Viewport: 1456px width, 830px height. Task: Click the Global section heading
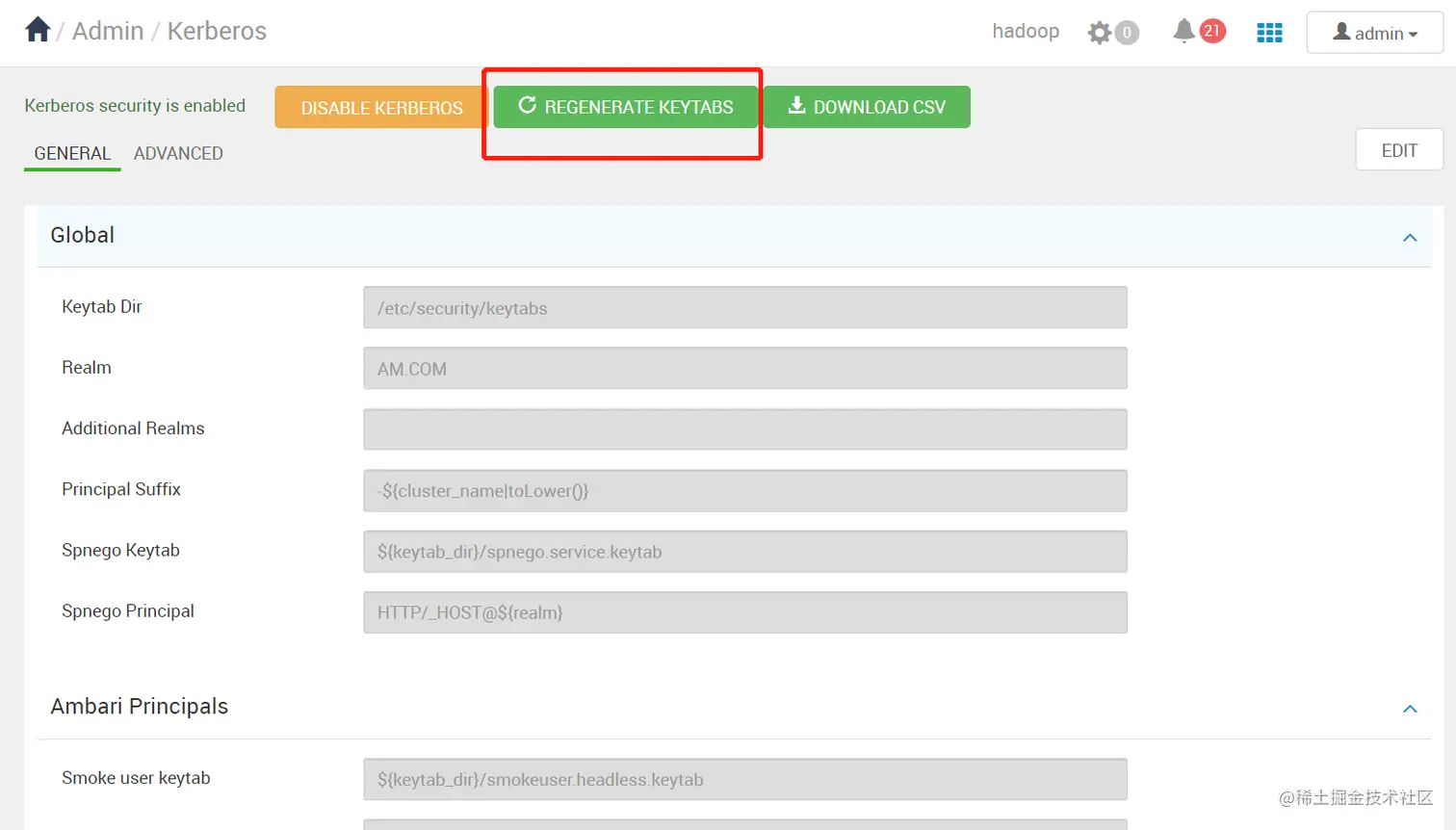(83, 235)
